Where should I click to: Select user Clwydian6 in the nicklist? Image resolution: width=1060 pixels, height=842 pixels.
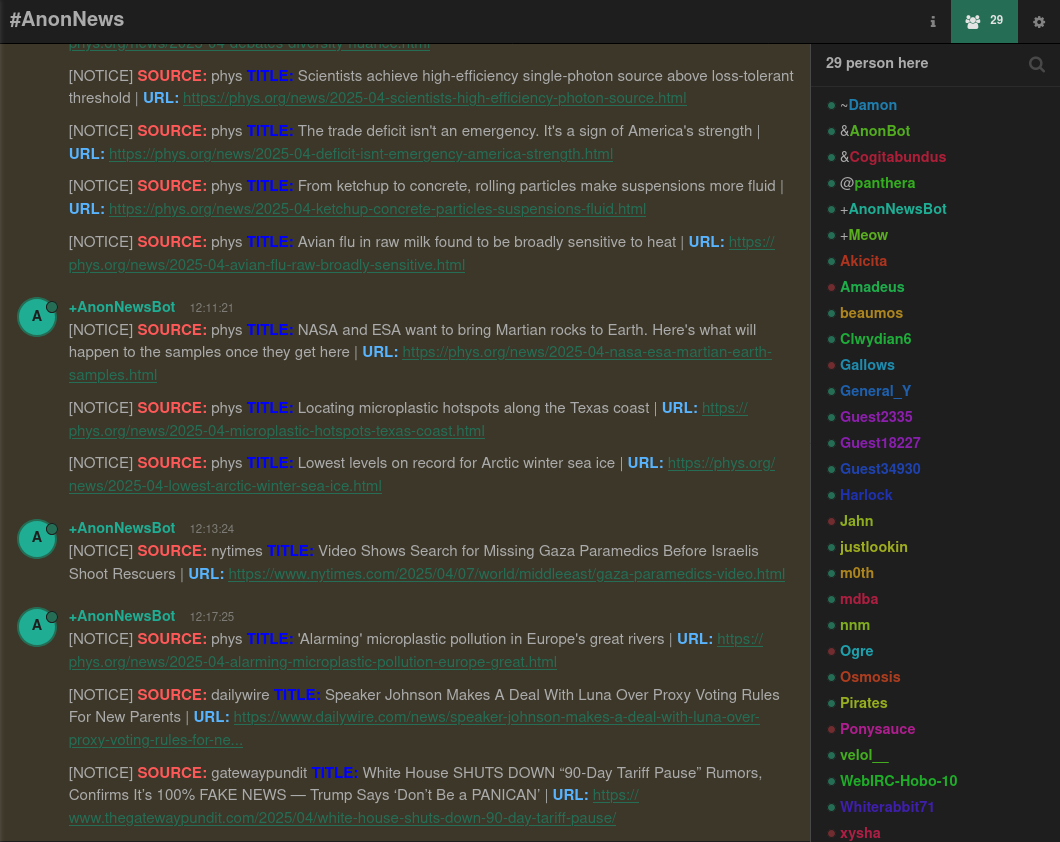coord(875,339)
